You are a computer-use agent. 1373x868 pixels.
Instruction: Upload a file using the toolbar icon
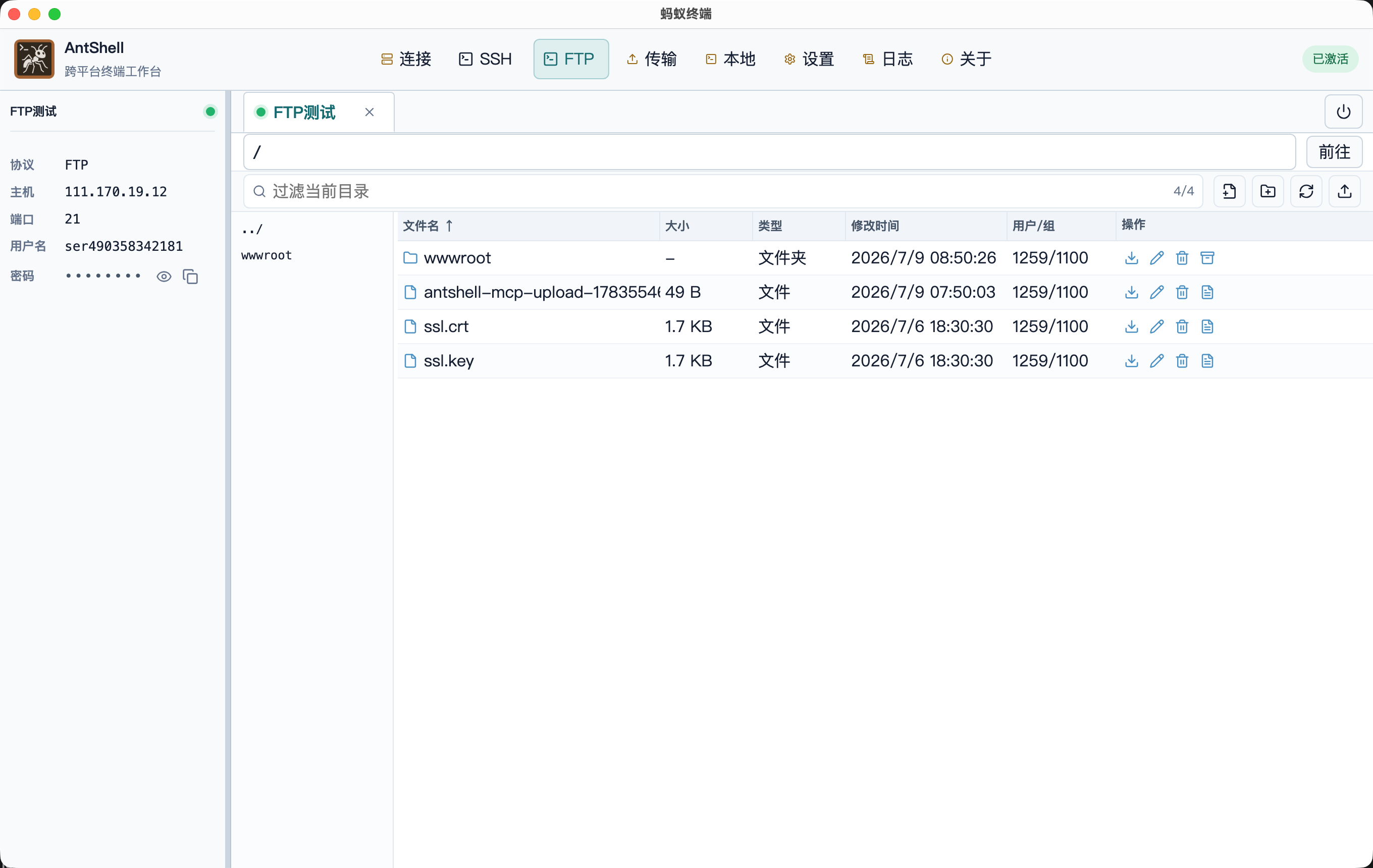(1345, 191)
